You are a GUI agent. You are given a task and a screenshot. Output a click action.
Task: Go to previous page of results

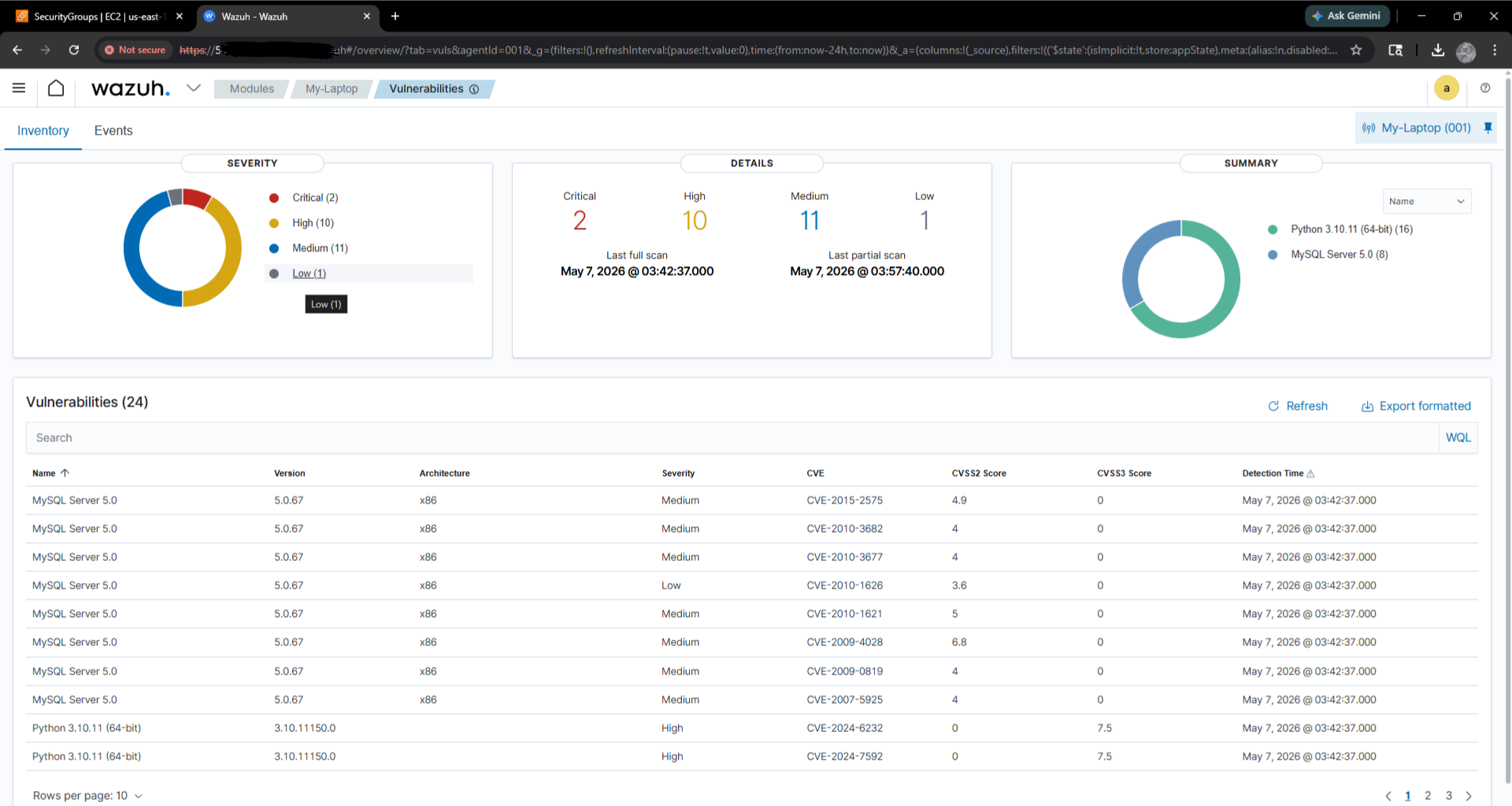tap(1388, 796)
